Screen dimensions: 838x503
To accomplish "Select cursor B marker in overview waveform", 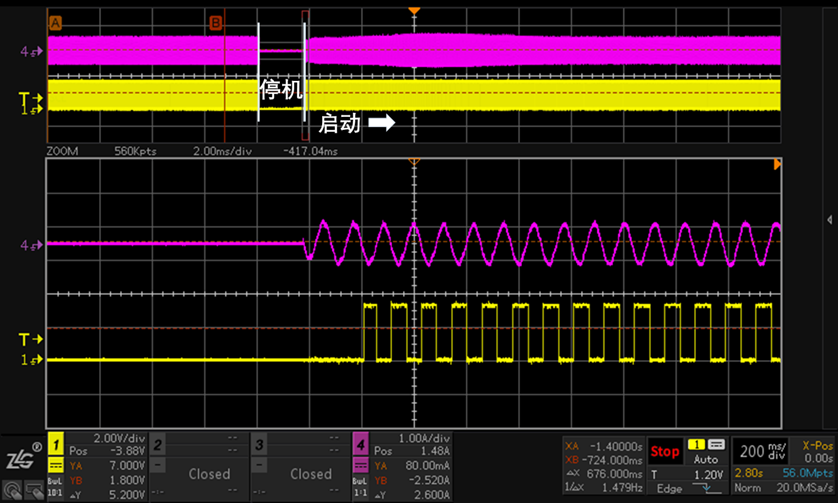I will pyautogui.click(x=215, y=22).
